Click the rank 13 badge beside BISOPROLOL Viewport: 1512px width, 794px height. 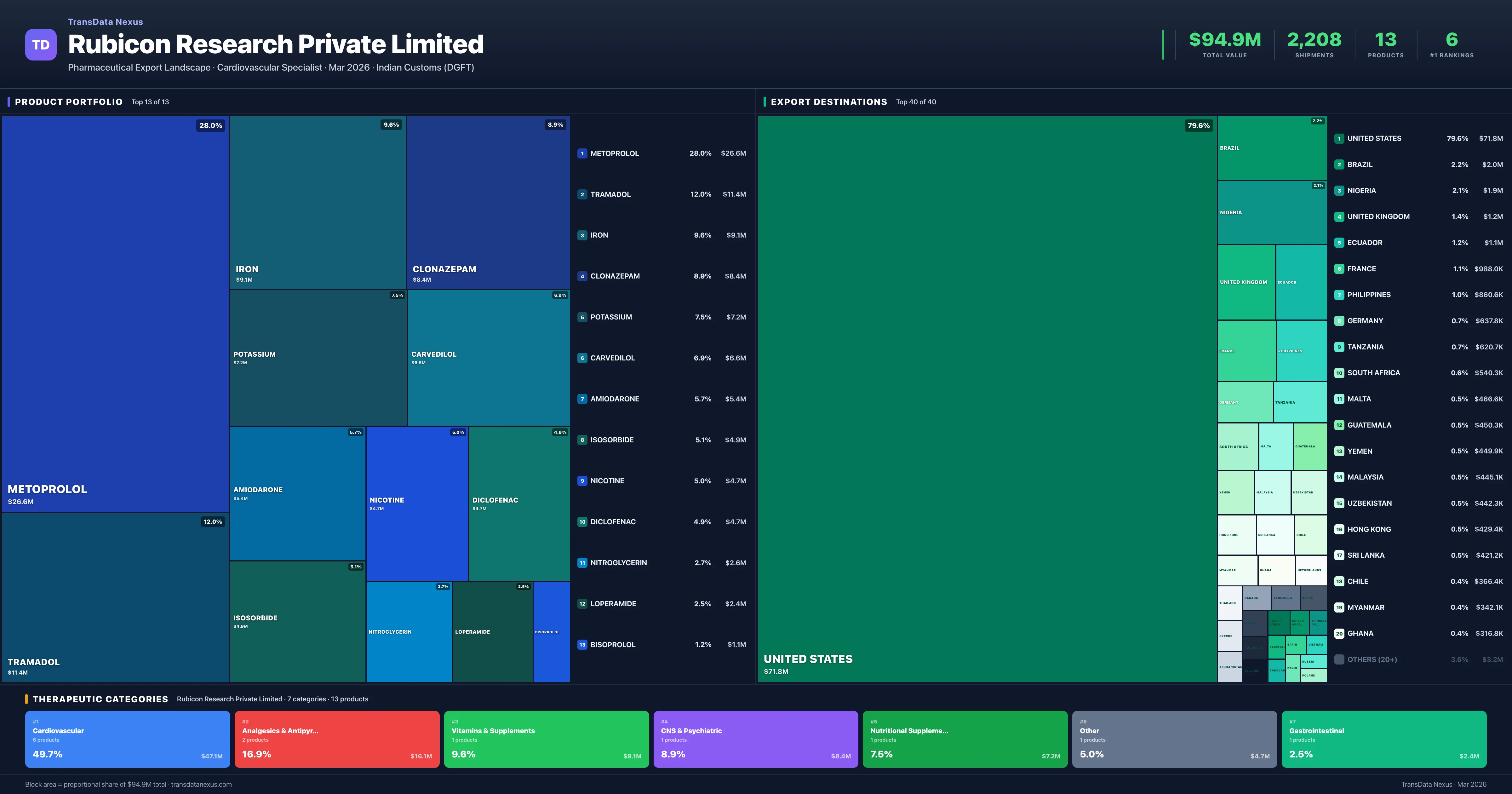(582, 644)
